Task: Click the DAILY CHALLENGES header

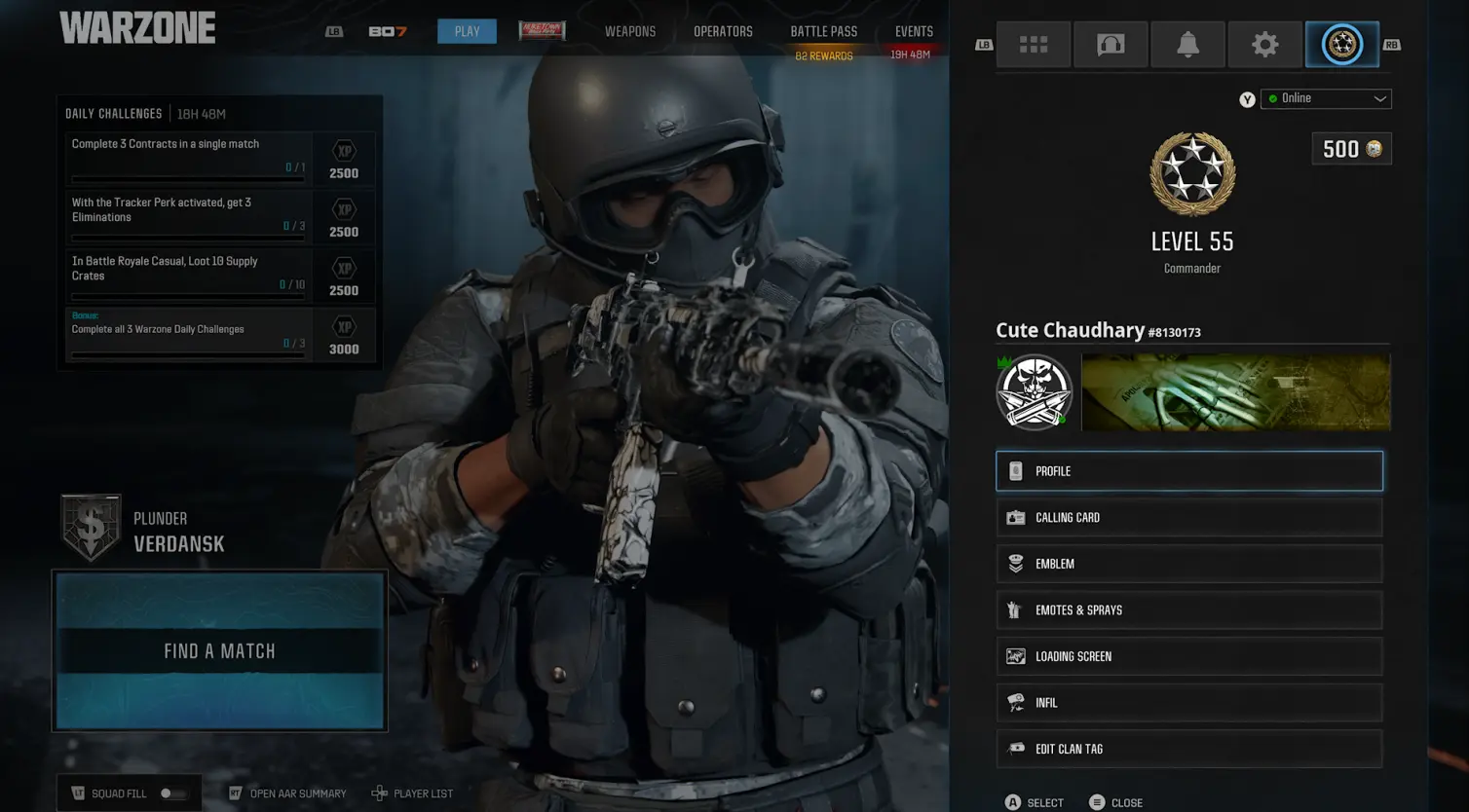Action: [114, 114]
